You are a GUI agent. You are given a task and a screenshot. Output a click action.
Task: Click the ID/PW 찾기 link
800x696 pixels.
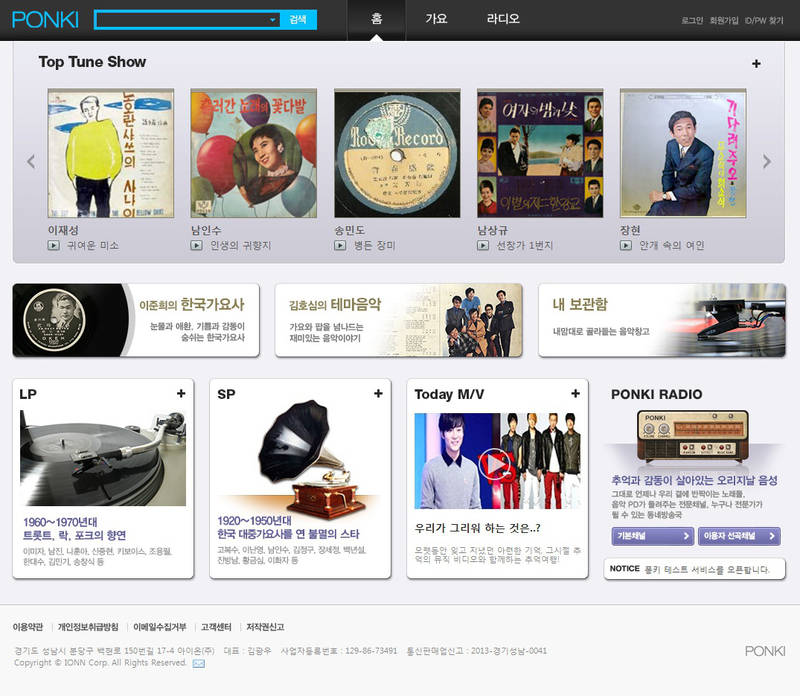pos(764,20)
